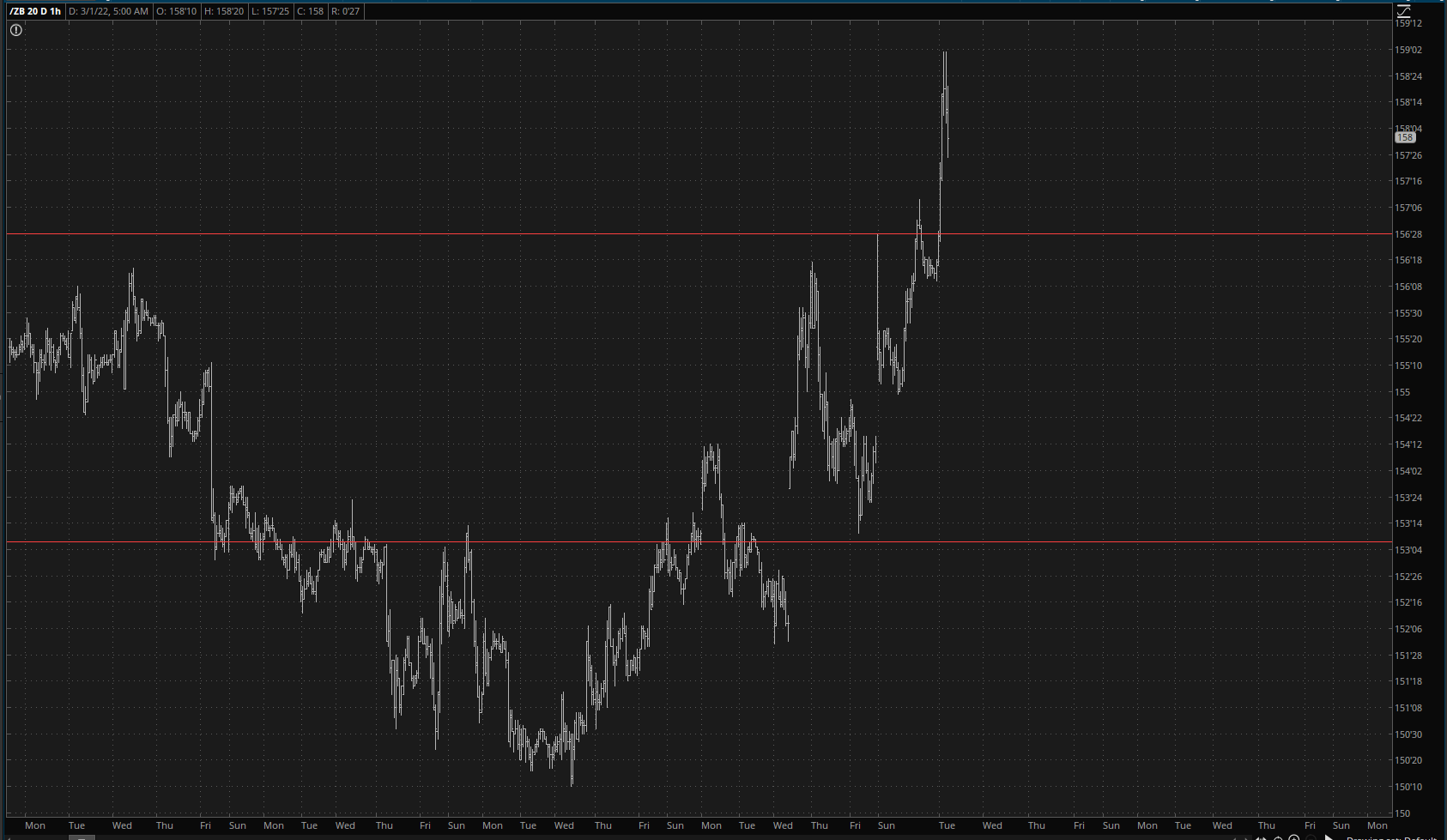This screenshot has width=1447, height=840.
Task: Select the gray horizontal line near 153'04
Action: click(515, 541)
